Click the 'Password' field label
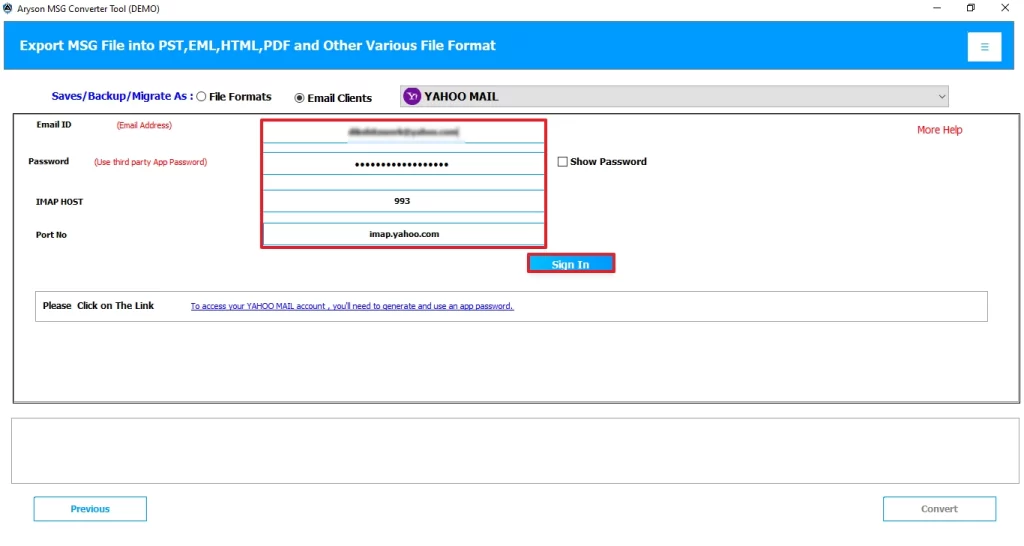Image resolution: width=1024 pixels, height=546 pixels. point(48,161)
